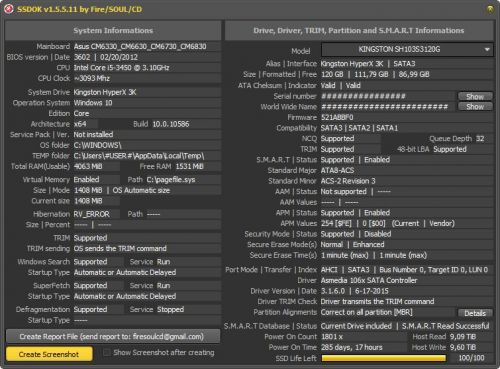Screen dimensions: 500x369
Task: Click Free RAM value 1531 MiB
Action: pos(190,166)
